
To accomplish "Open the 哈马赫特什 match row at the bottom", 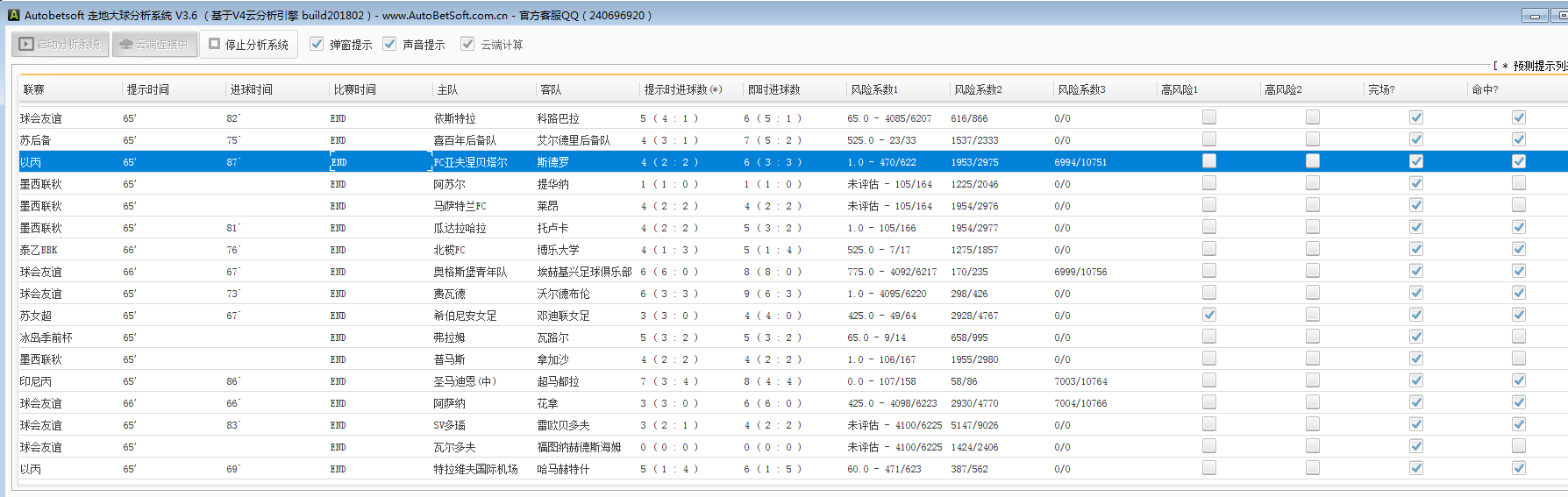I will point(563,469).
